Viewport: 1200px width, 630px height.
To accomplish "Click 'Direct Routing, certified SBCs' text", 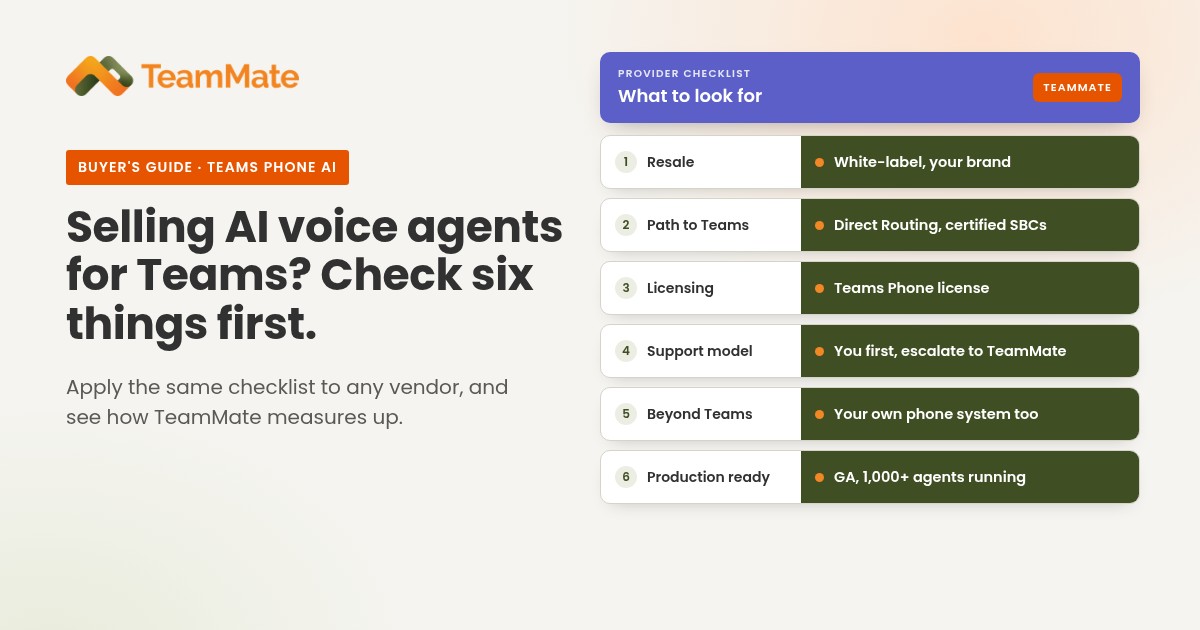I will [940, 225].
